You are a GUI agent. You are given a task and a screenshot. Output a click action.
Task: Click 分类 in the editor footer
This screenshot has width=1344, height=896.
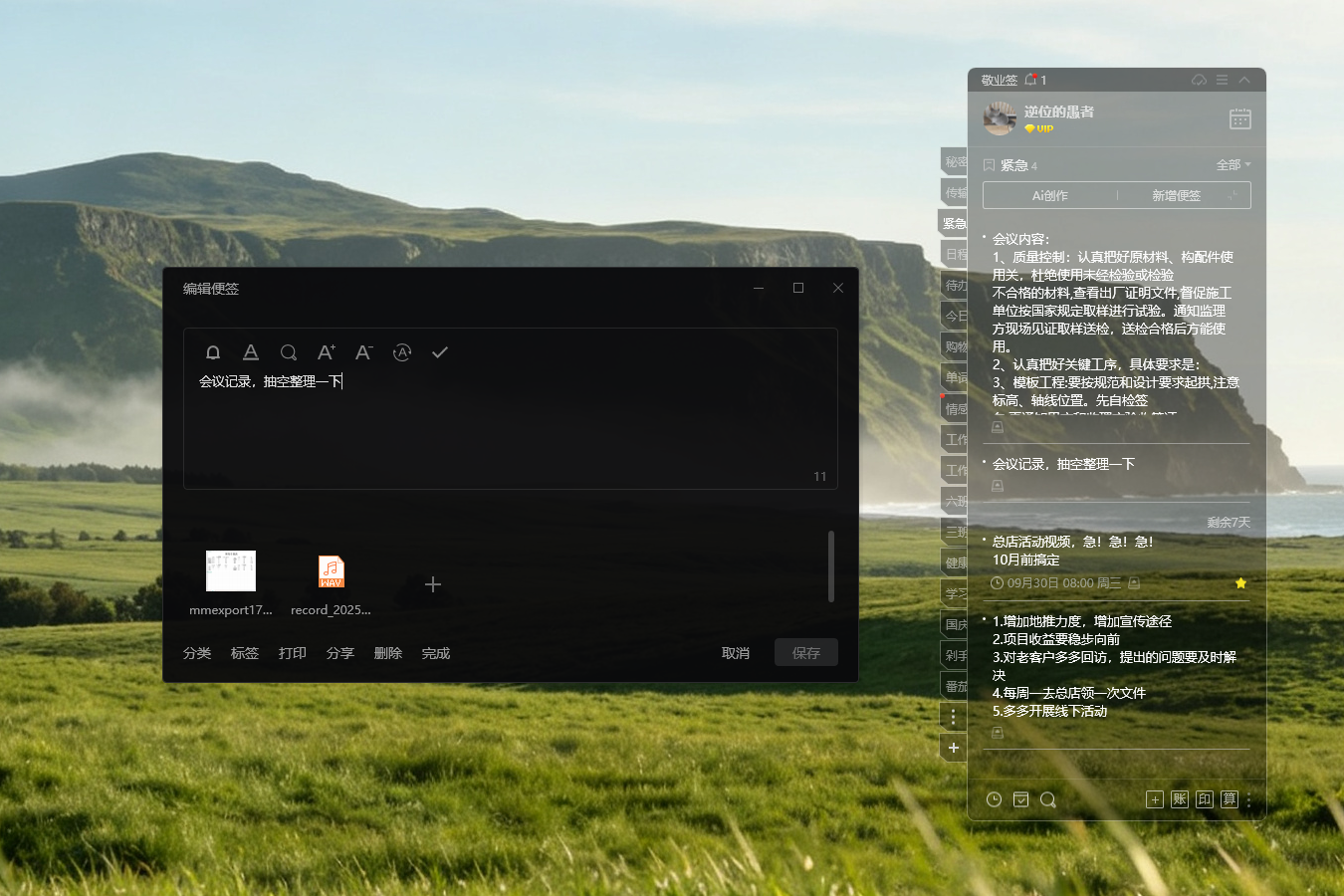pos(197,654)
